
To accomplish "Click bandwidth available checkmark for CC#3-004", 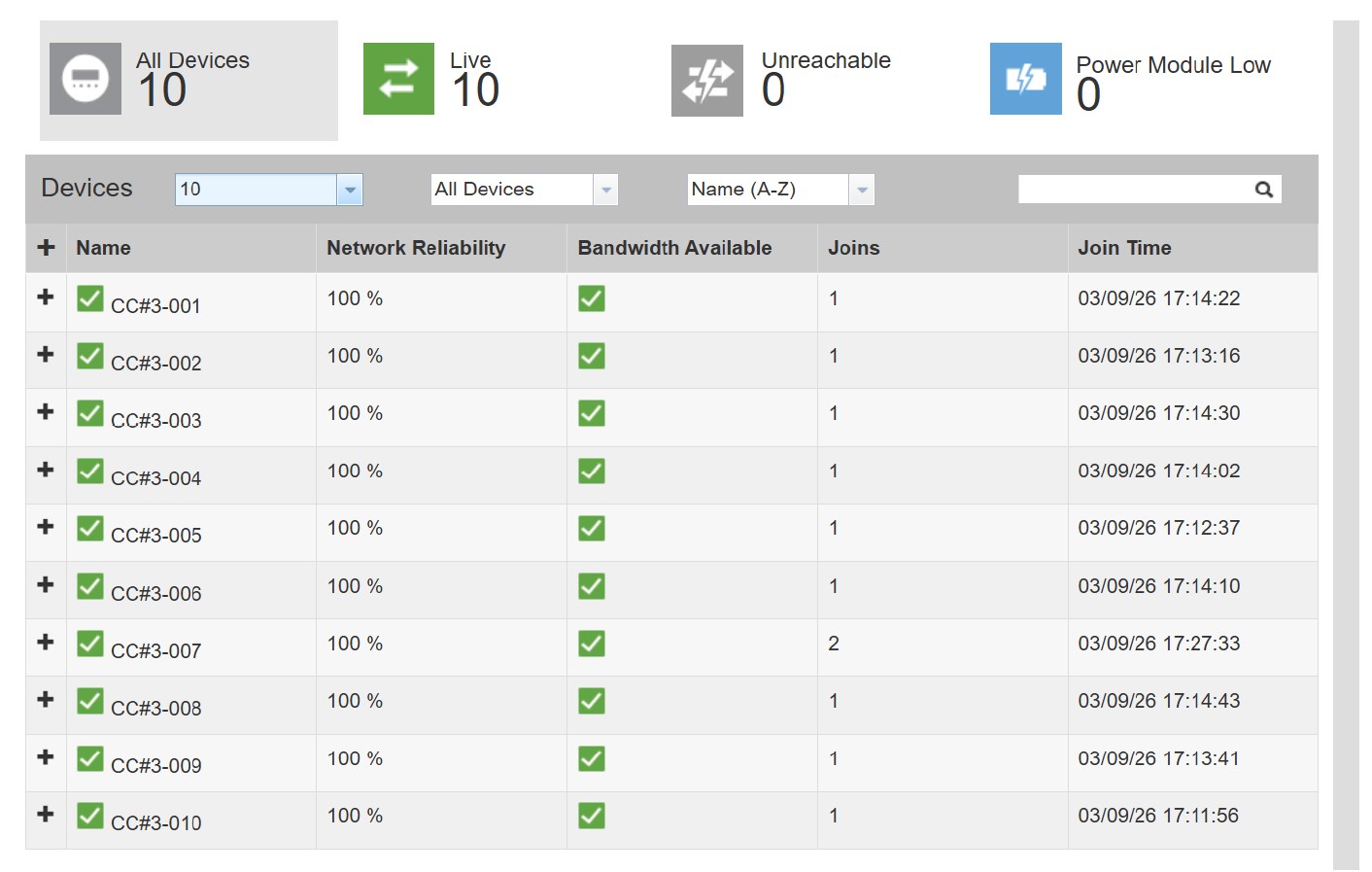I will 592,471.
